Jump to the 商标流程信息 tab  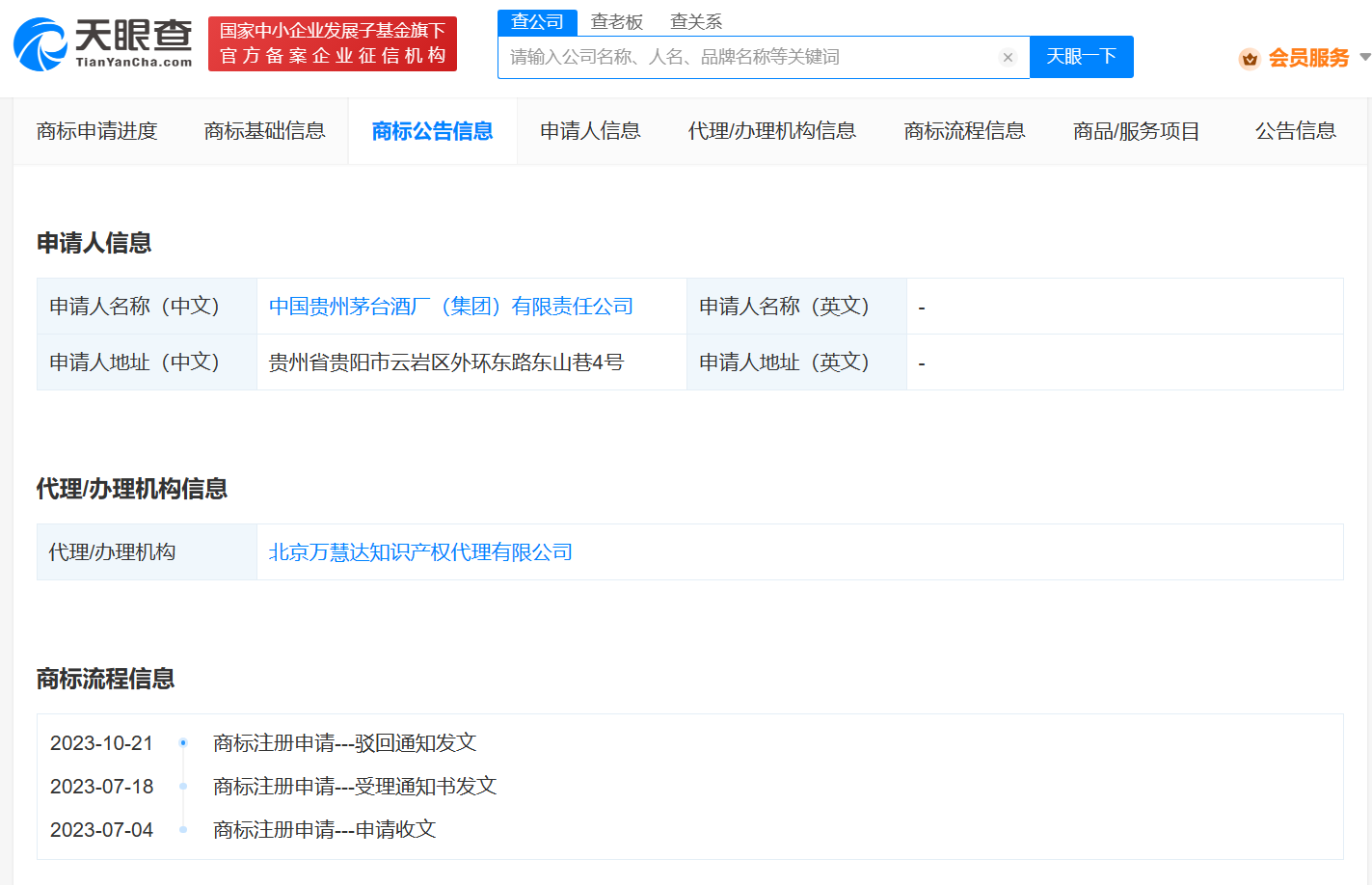tap(964, 131)
